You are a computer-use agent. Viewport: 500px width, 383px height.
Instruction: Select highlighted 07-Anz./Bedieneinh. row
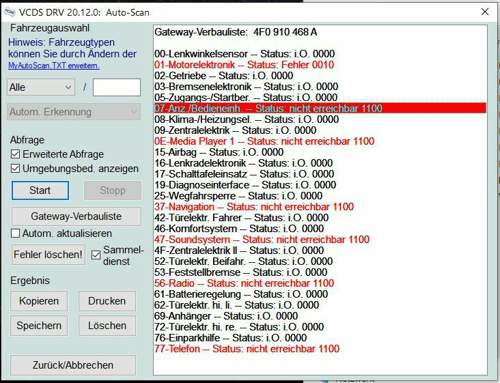click(320, 108)
